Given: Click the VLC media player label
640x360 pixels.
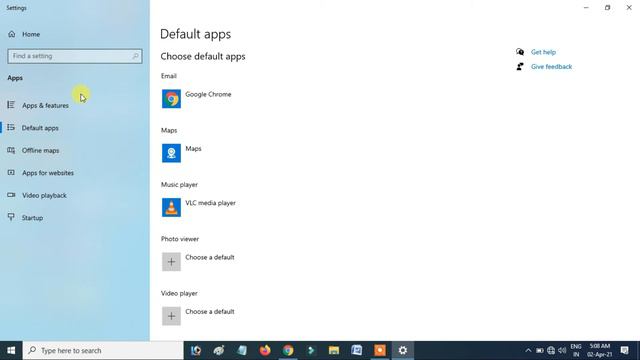Looking at the screenshot, I should [210, 203].
